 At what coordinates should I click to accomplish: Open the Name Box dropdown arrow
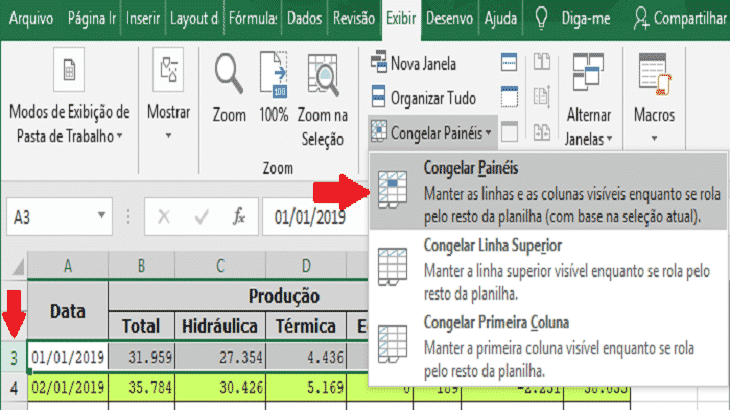coord(101,215)
